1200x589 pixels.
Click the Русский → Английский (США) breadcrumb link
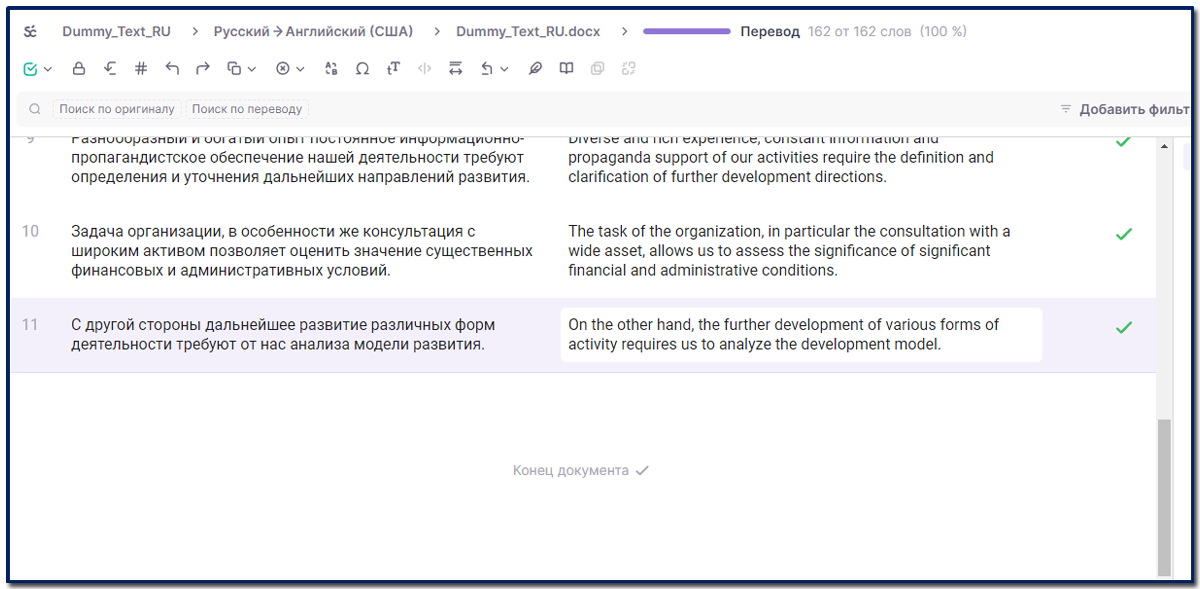pyautogui.click(x=313, y=31)
